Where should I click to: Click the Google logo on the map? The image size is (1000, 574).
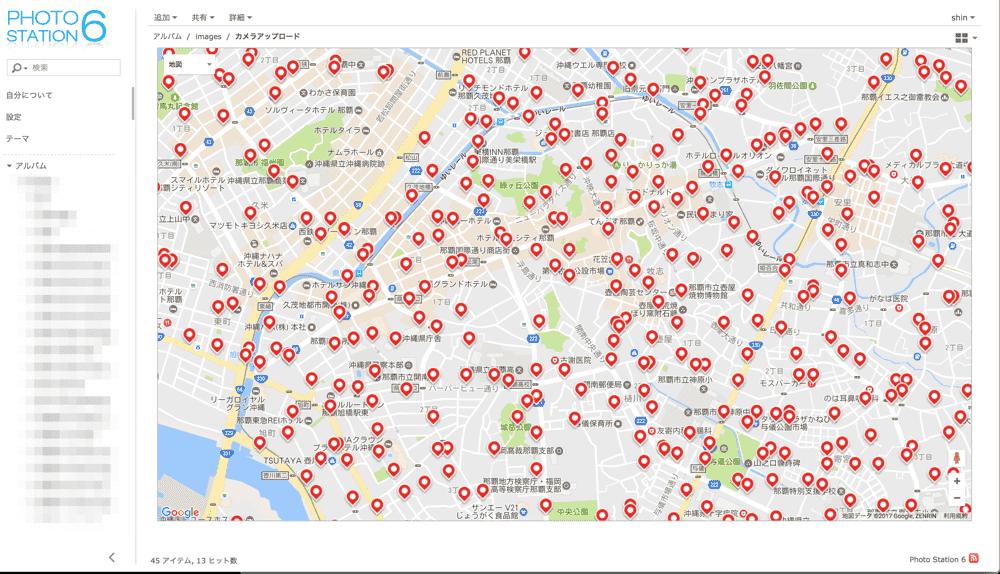pyautogui.click(x=180, y=512)
